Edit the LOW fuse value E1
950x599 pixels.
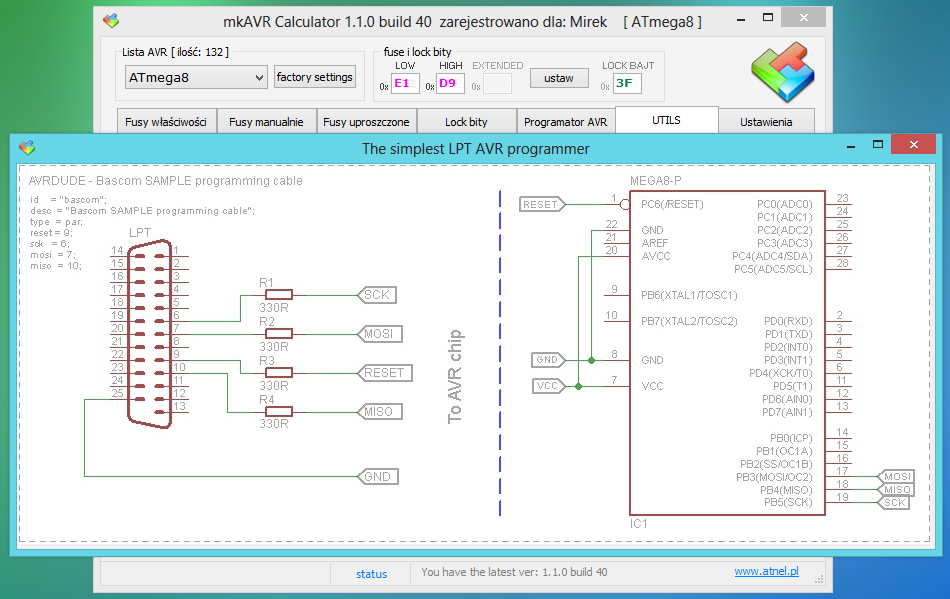pos(405,84)
